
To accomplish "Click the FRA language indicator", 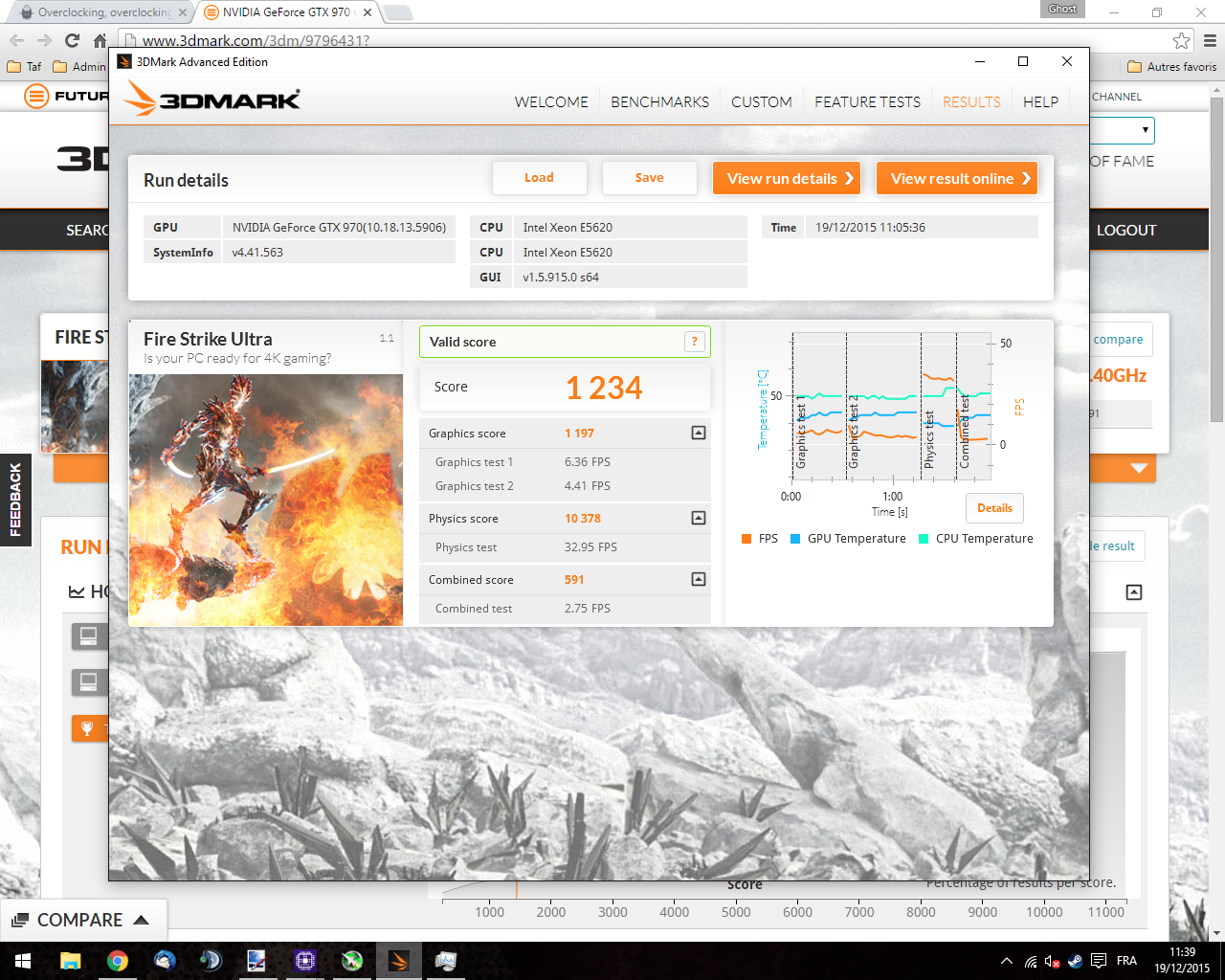I will click(1126, 961).
